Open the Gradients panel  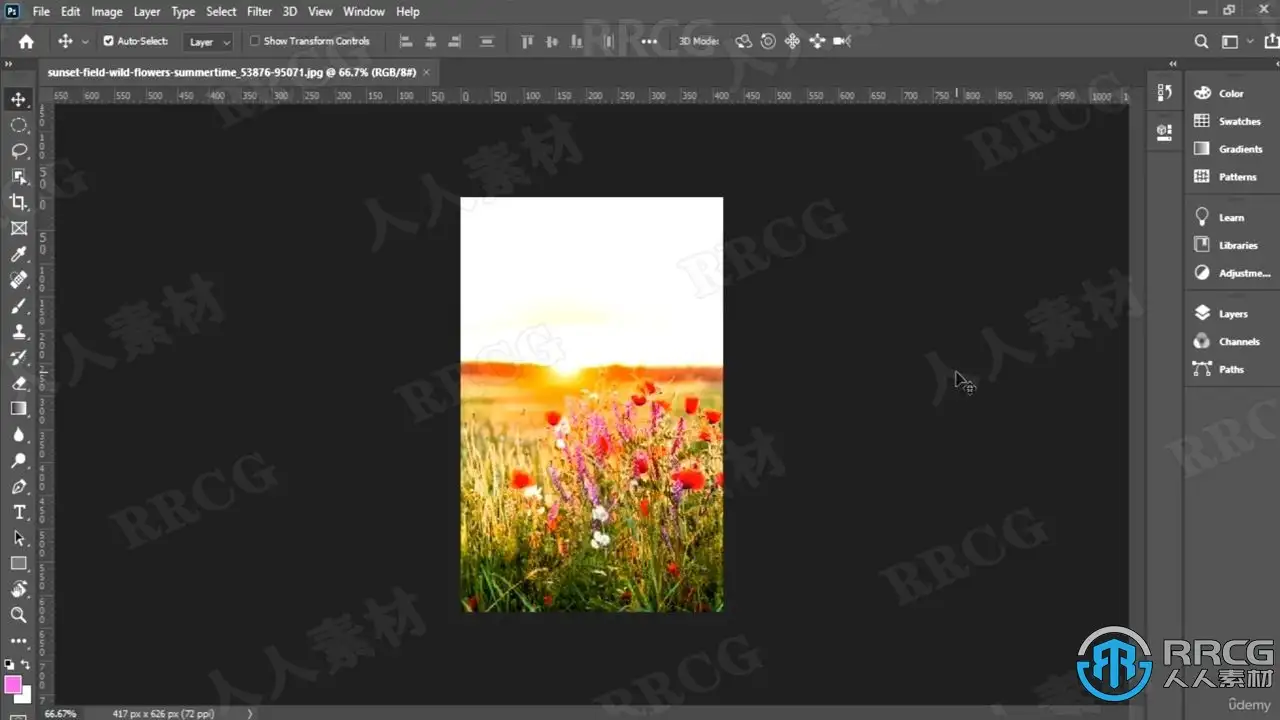tap(1228, 149)
